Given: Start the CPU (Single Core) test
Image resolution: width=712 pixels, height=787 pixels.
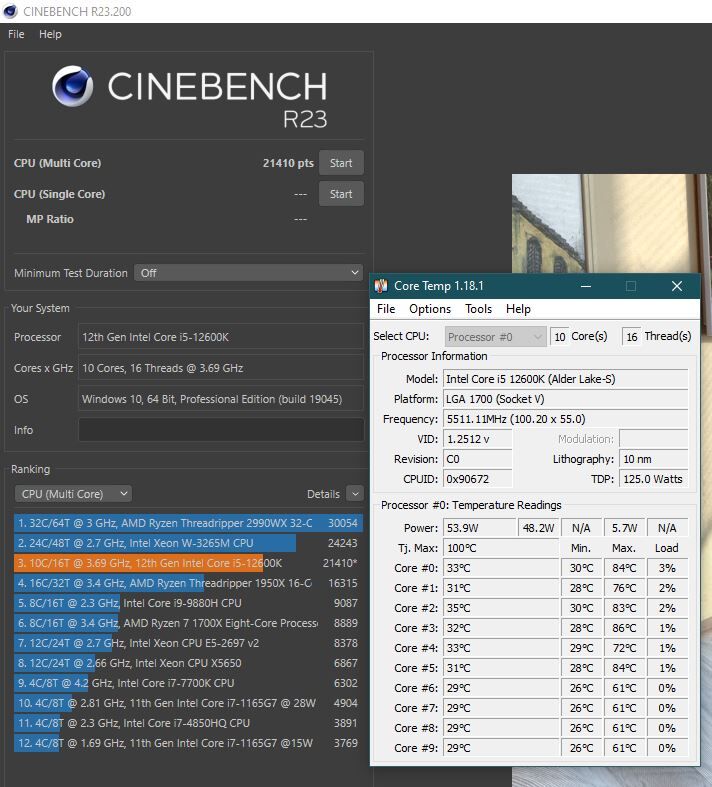Looking at the screenshot, I should 341,194.
